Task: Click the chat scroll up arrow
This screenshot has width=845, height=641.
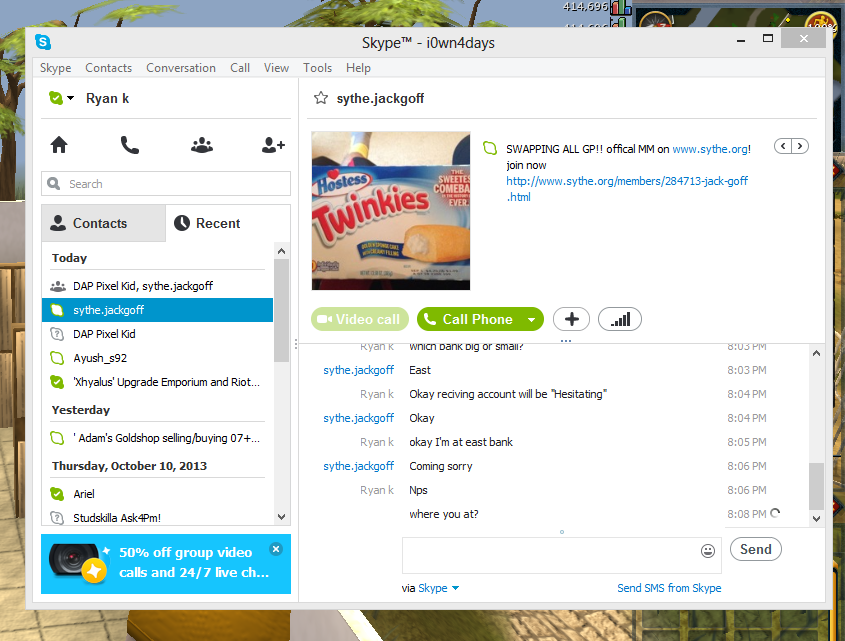Action: [816, 354]
